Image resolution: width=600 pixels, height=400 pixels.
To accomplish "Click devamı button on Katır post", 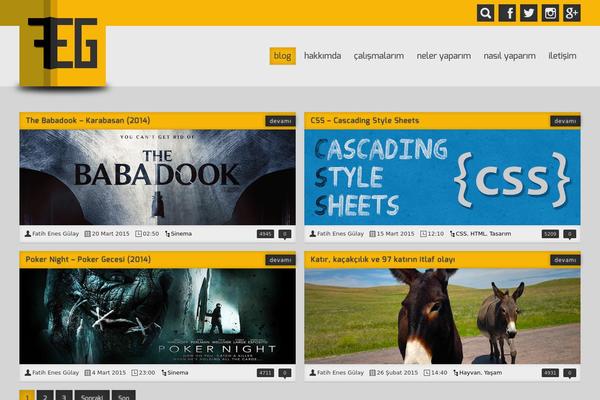I will pyautogui.click(x=565, y=260).
